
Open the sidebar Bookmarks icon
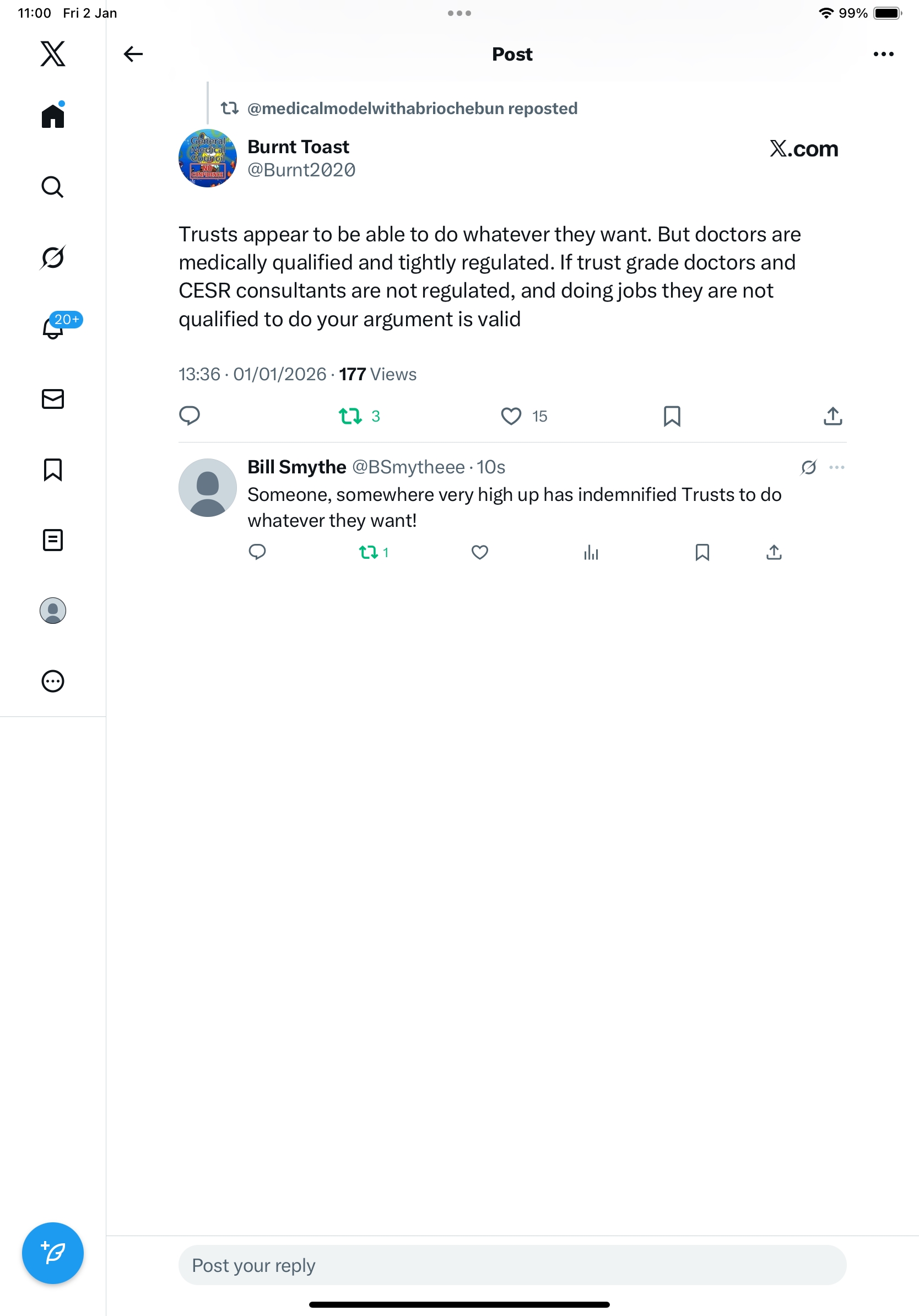tap(53, 470)
